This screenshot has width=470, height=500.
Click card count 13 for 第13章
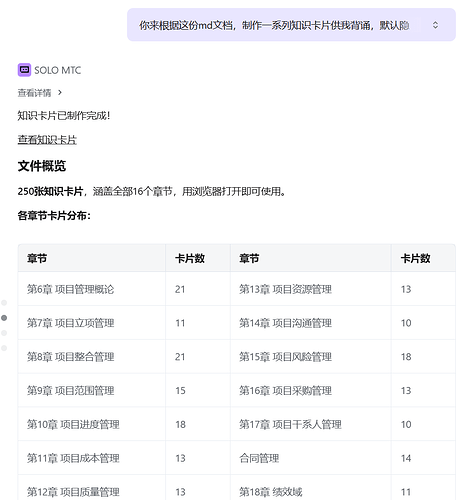[406, 289]
